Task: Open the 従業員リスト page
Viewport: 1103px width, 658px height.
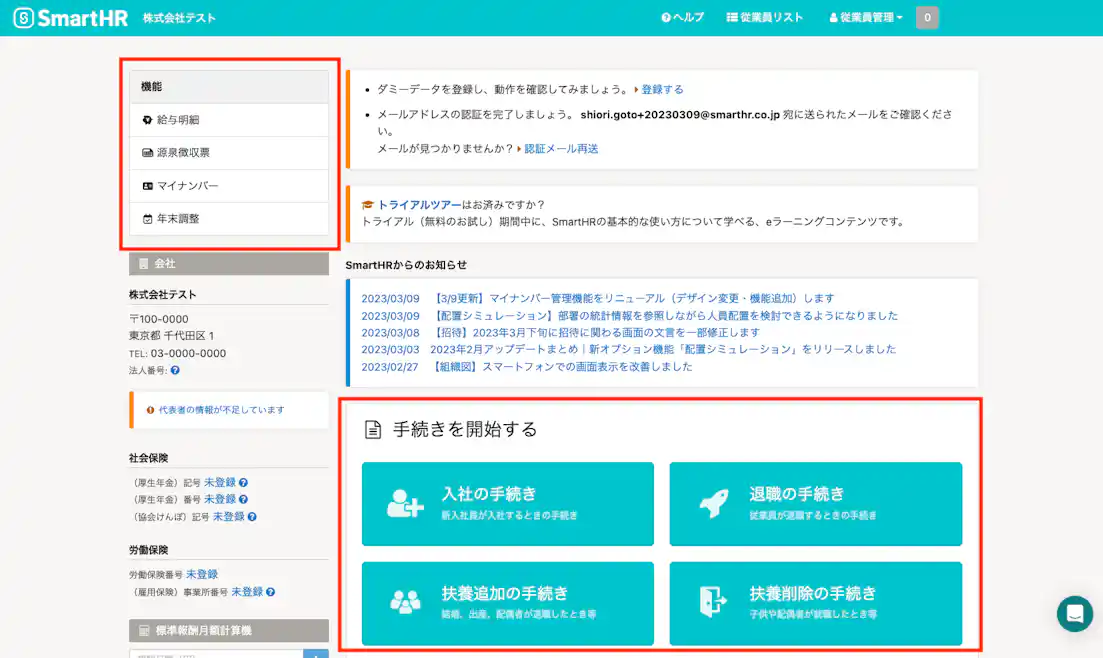Action: (x=765, y=16)
